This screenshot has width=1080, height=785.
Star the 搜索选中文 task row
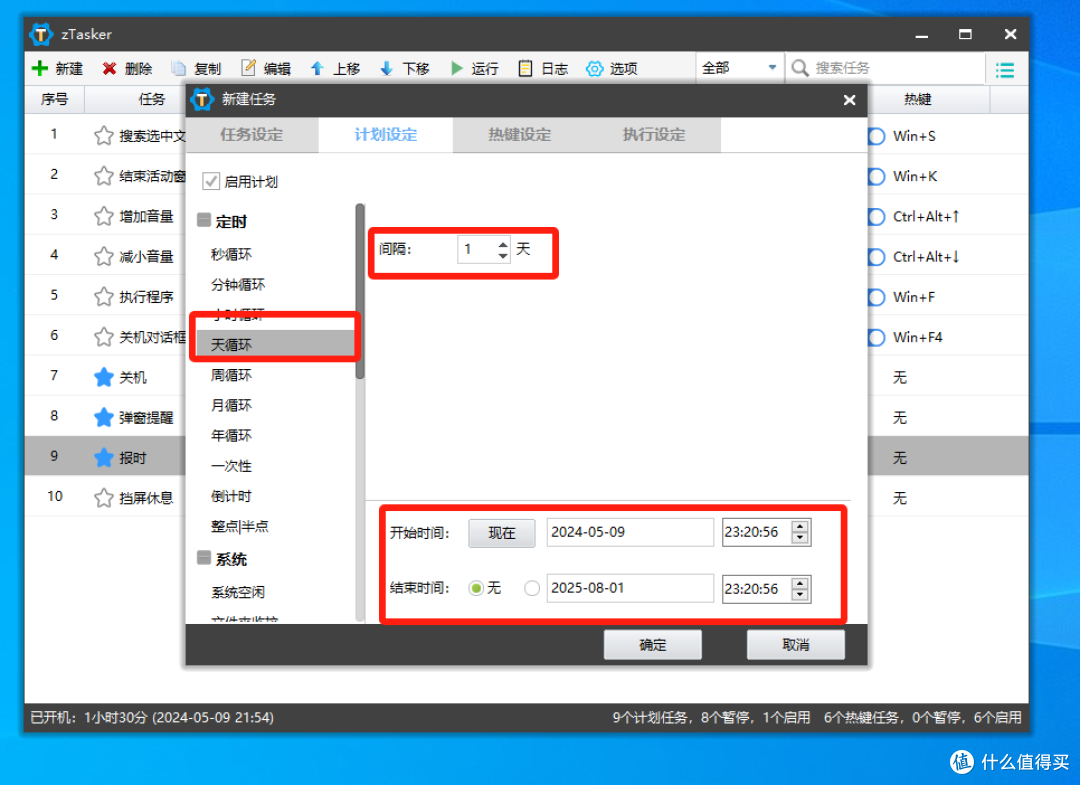pos(103,136)
